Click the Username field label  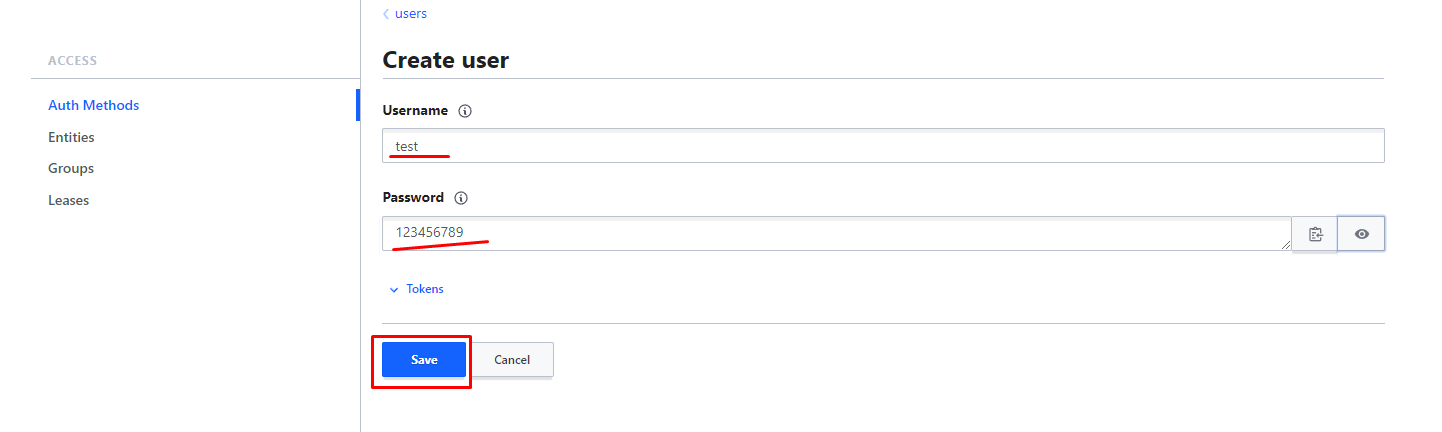click(415, 111)
